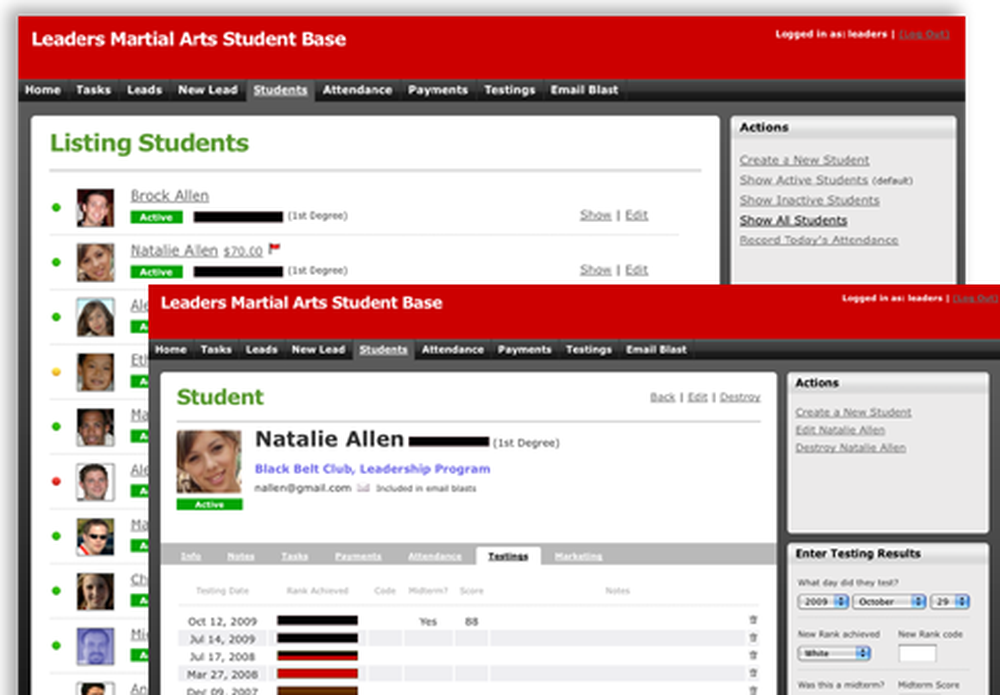The image size is (1000, 695).
Task: Expand the New Rank achieved White dropdown
Action: point(834,653)
